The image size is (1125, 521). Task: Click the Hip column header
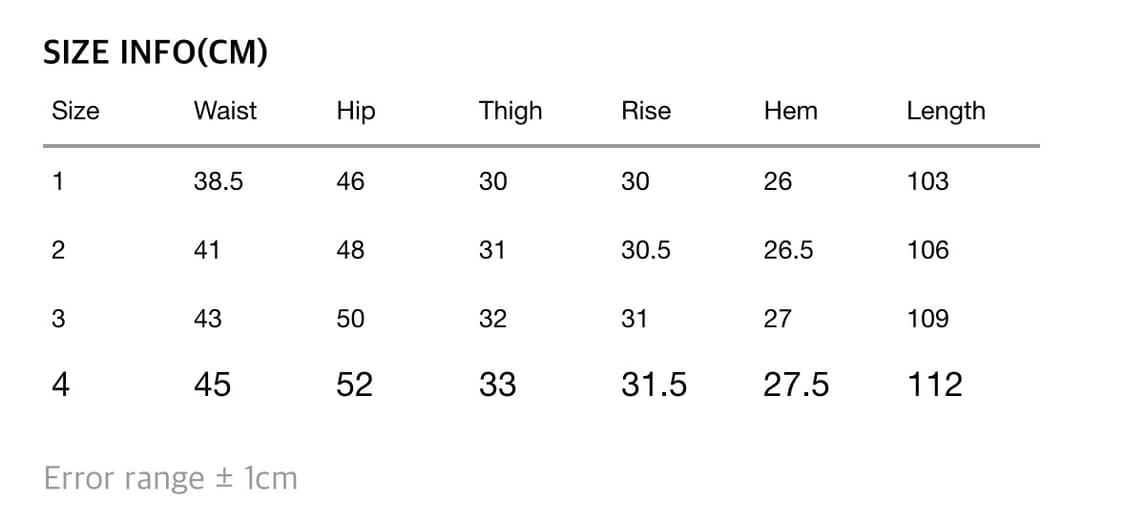[x=356, y=111]
